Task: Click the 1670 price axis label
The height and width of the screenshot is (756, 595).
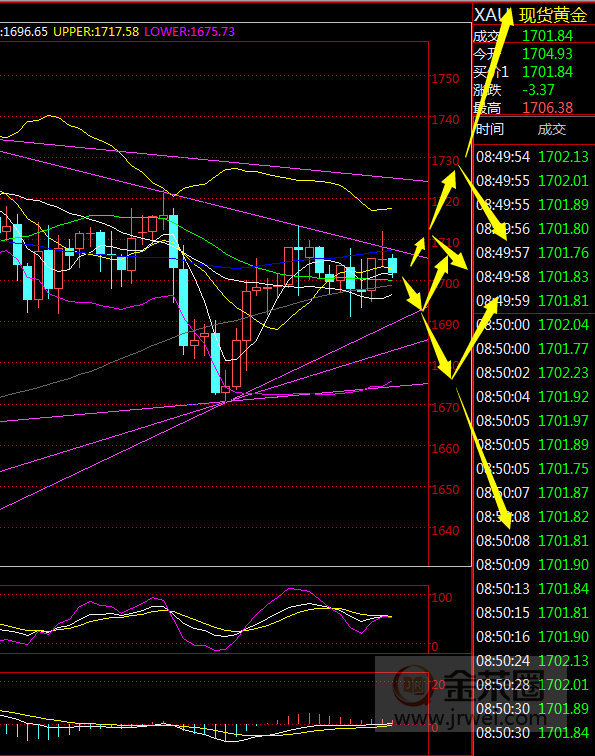Action: point(445,407)
